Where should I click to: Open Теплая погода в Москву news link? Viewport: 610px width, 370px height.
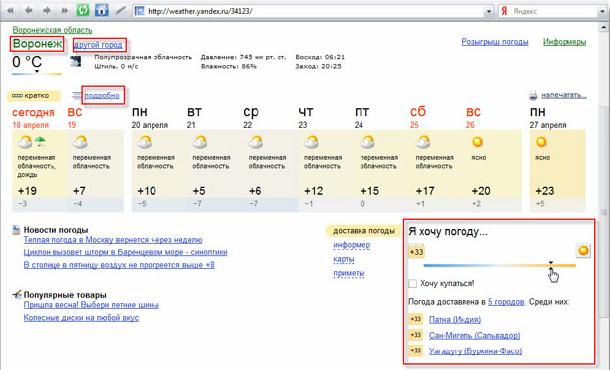(x=113, y=240)
